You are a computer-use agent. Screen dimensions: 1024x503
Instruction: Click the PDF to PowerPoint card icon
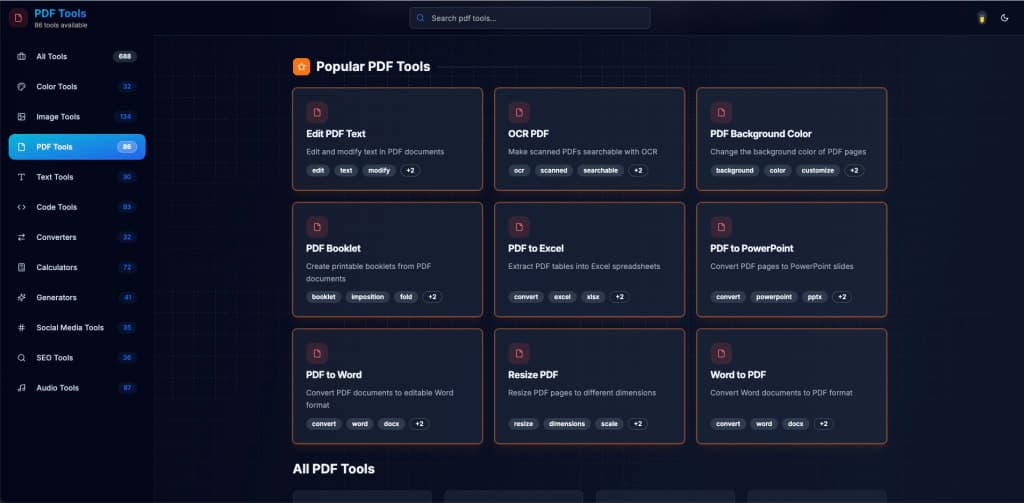[x=721, y=227]
